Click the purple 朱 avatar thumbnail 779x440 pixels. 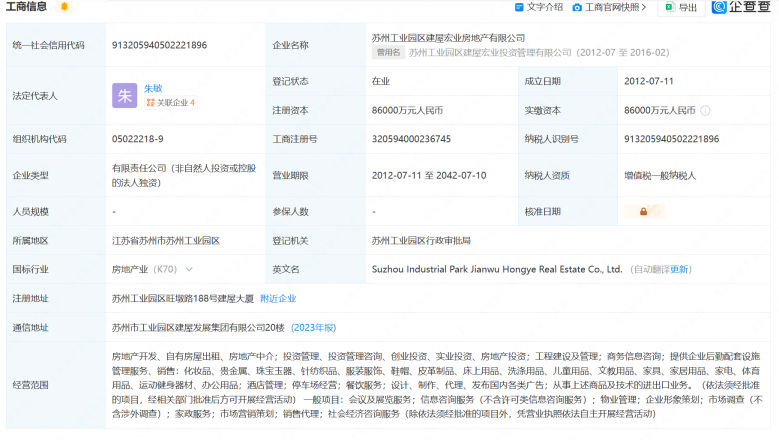tap(124, 95)
